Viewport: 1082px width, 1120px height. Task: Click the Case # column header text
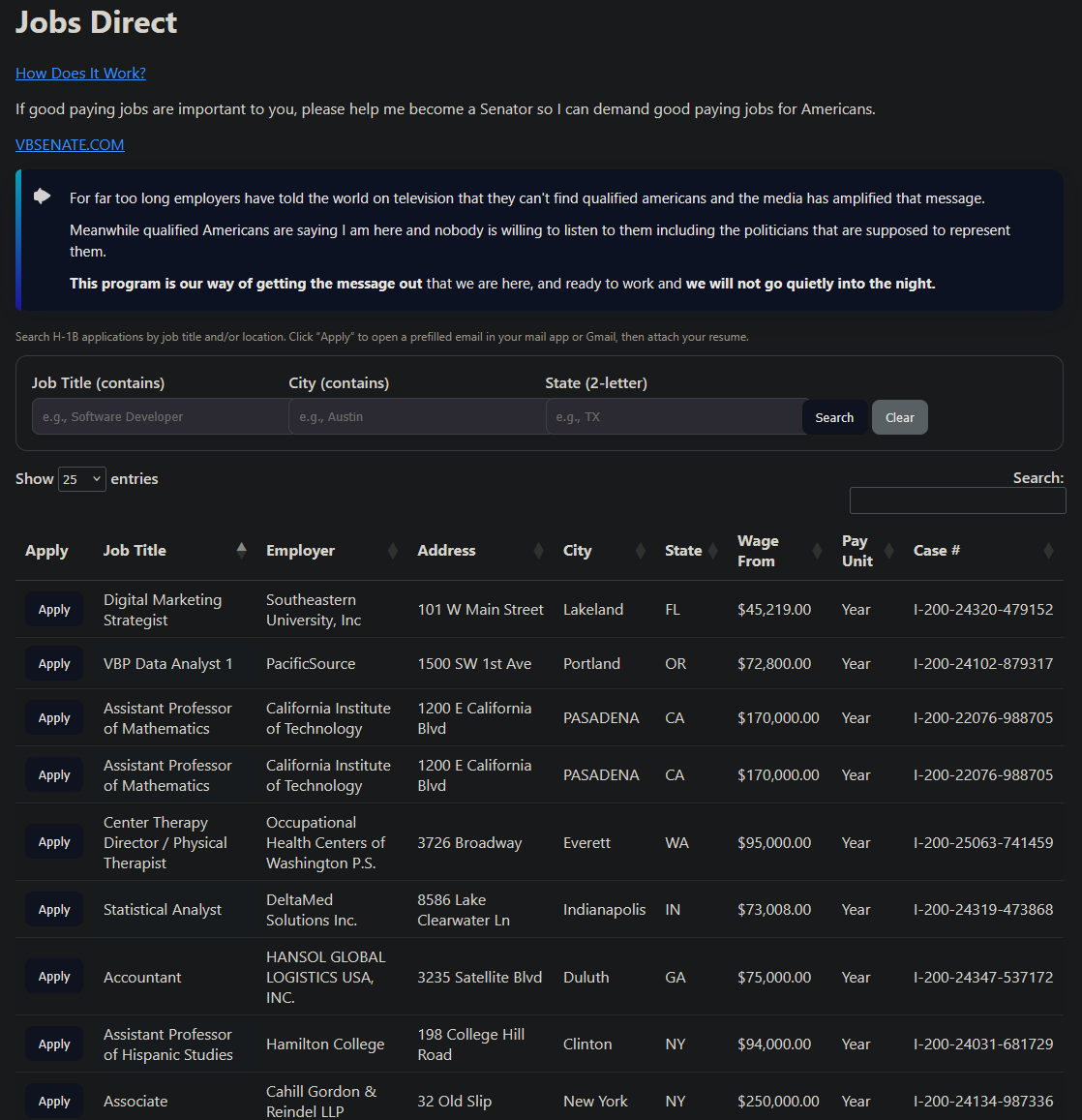pyautogui.click(x=936, y=550)
